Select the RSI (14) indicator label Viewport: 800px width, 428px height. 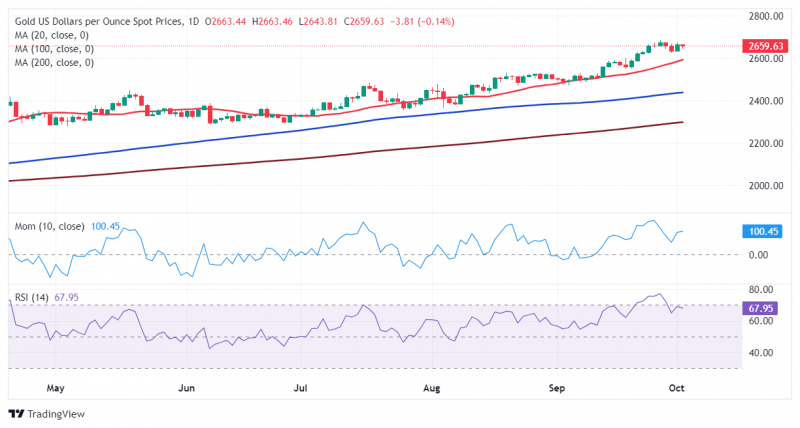pos(32,297)
